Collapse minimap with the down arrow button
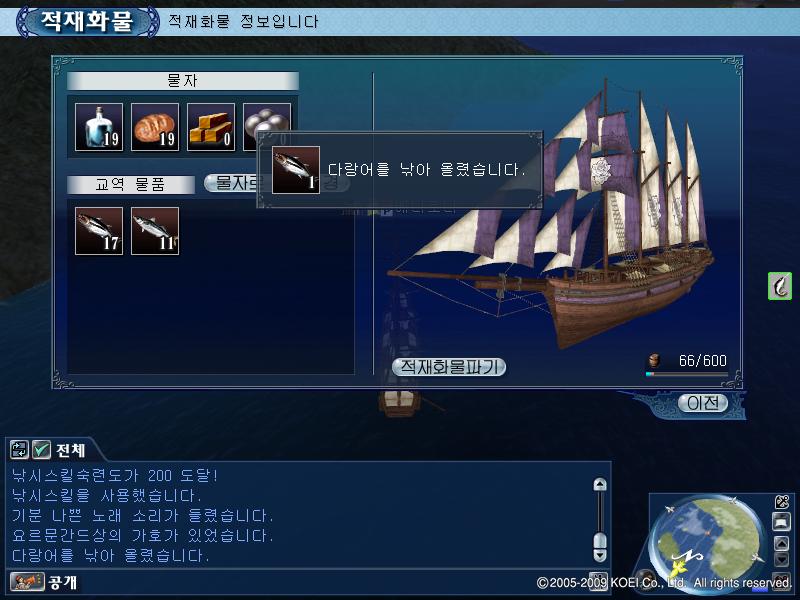This screenshot has height=600, width=800. (782, 559)
